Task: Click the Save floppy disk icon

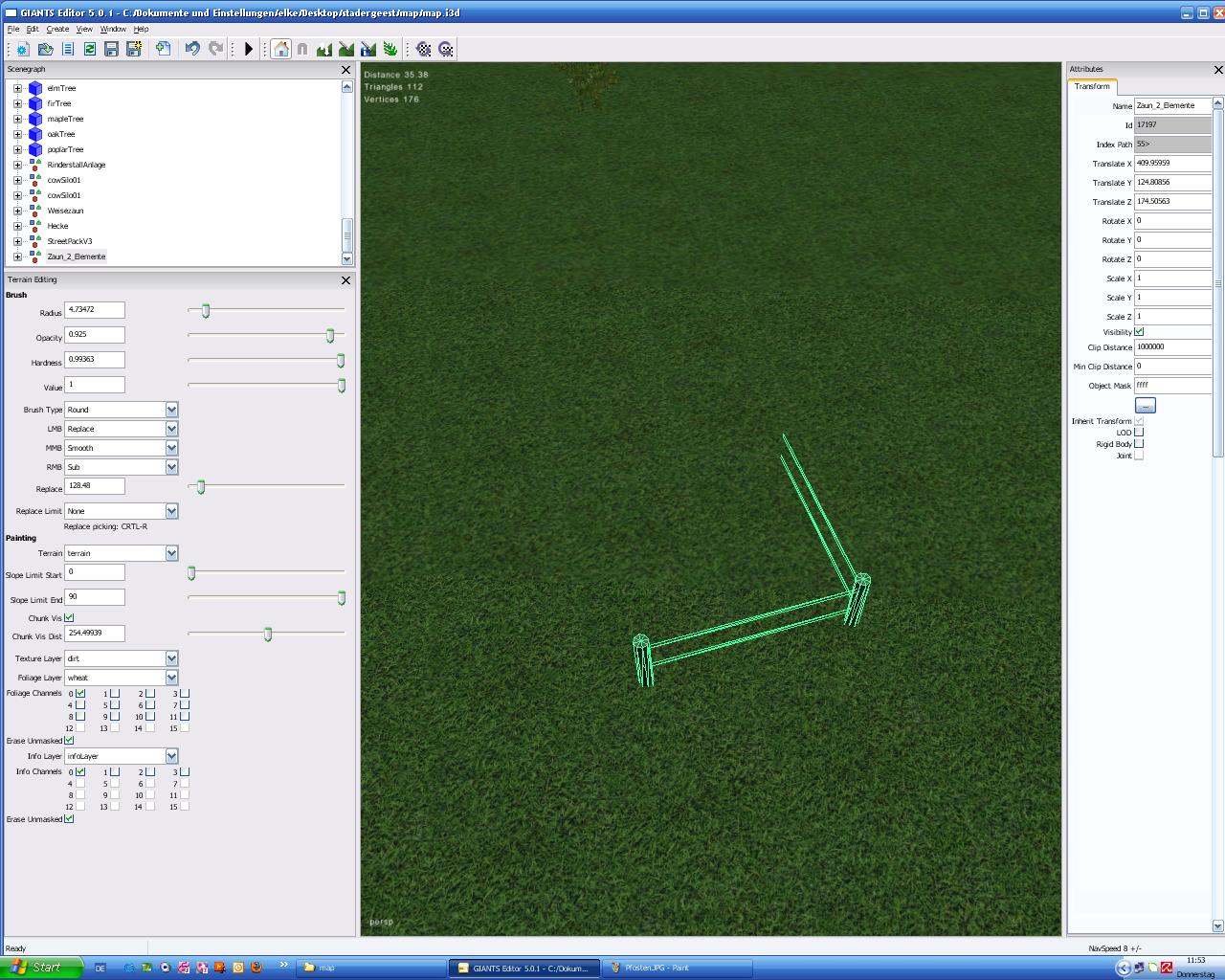Action: tap(112, 49)
